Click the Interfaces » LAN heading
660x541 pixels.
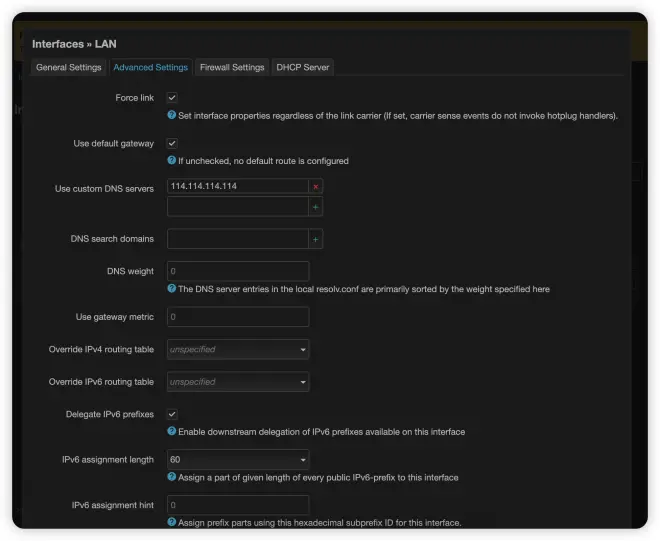(x=75, y=44)
